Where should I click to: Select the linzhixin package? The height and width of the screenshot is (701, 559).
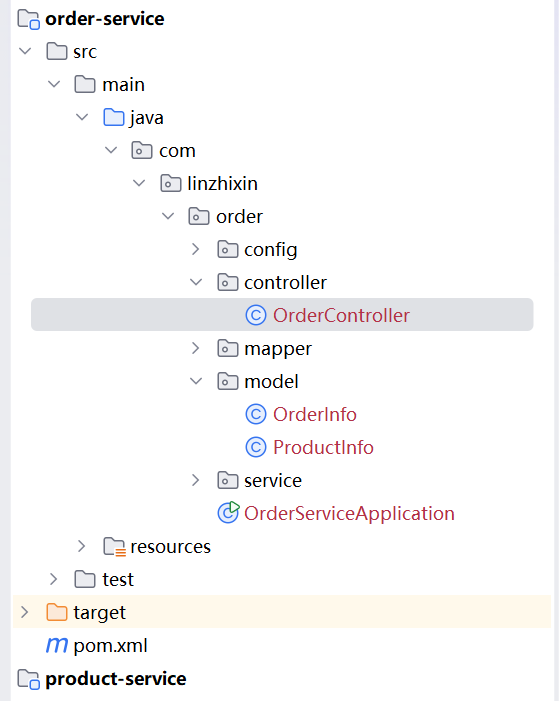(222, 183)
